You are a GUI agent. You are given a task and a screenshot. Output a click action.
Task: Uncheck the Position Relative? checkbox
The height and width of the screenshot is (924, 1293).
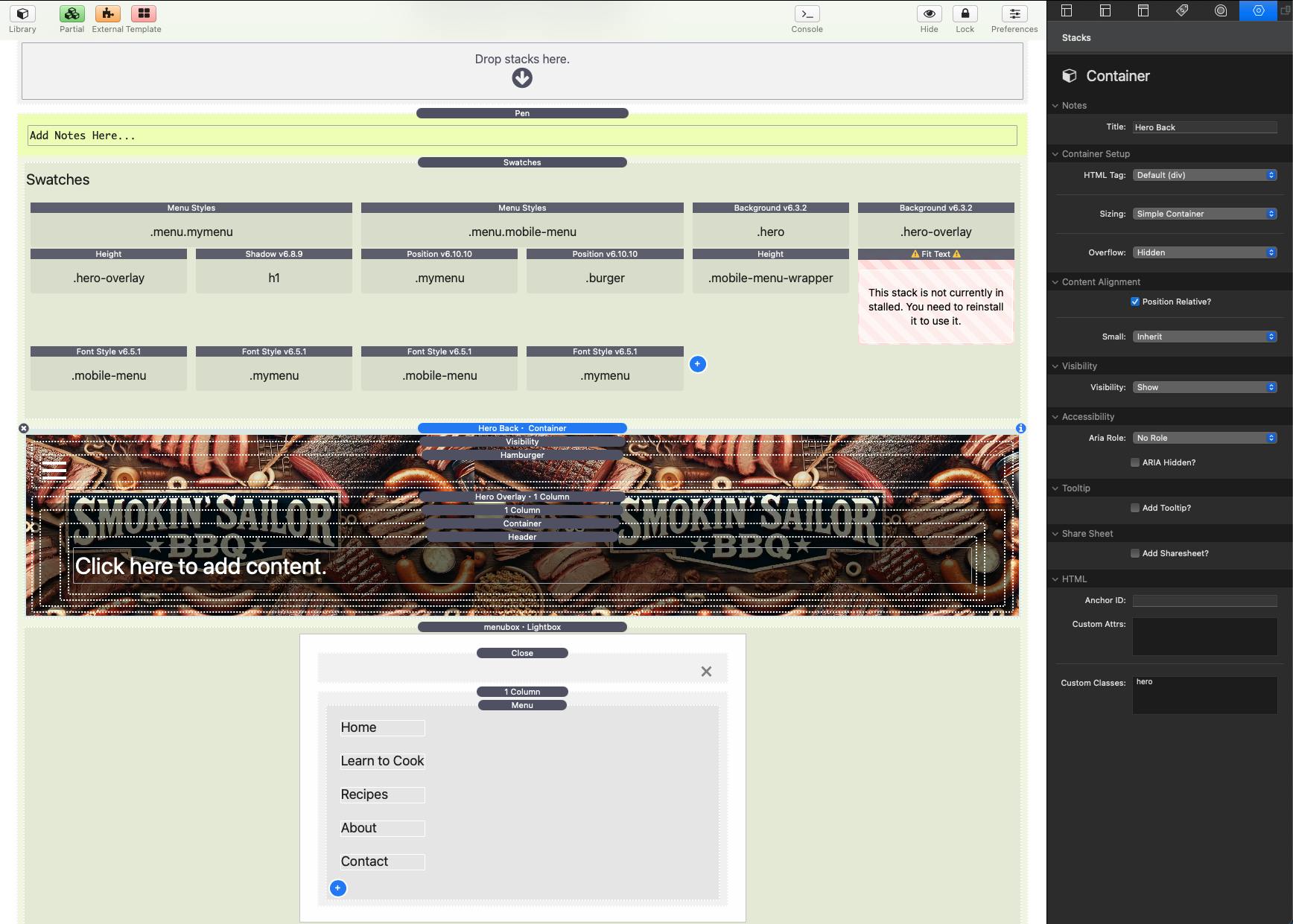tap(1135, 302)
